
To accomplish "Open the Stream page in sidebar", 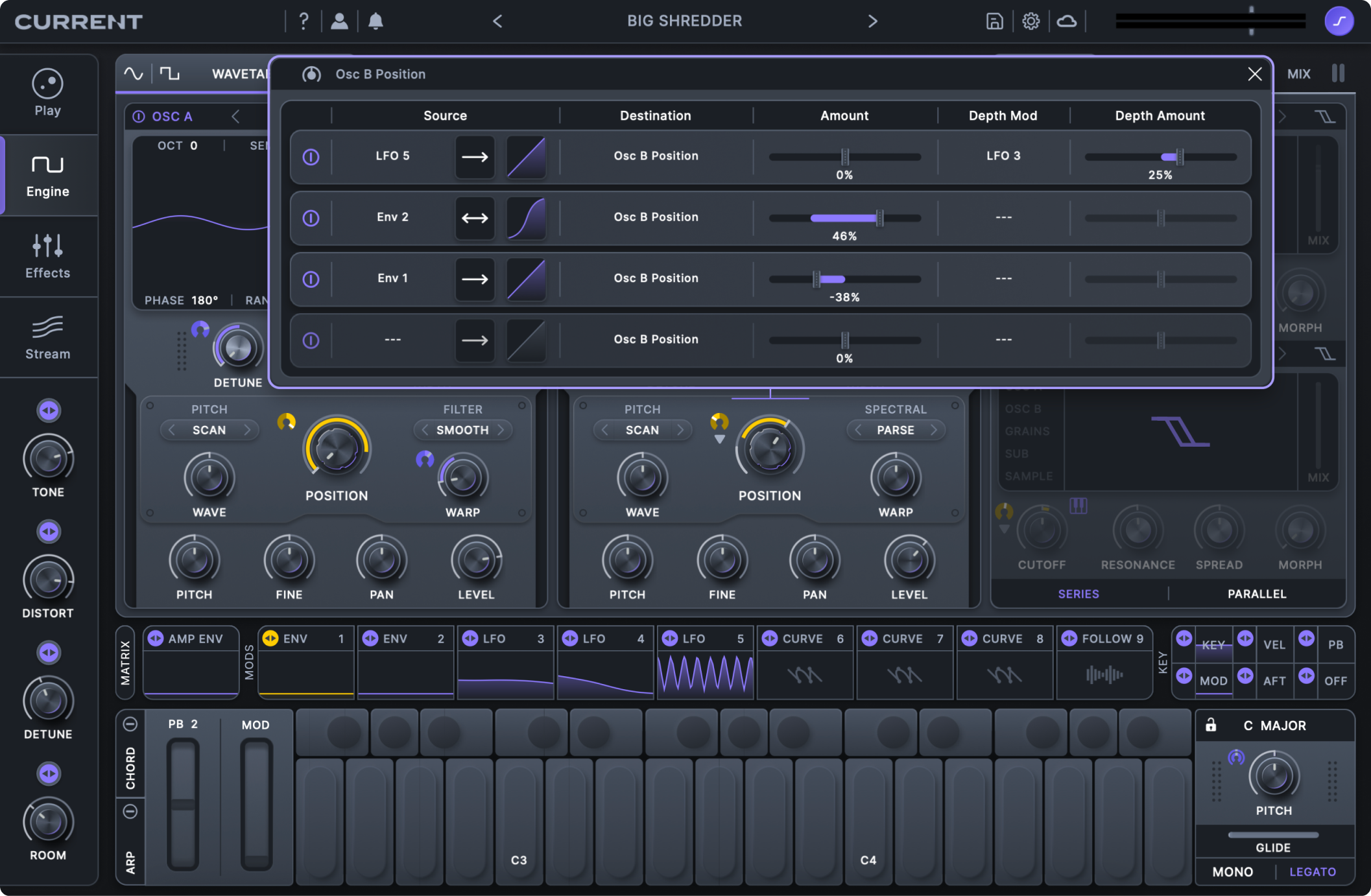I will point(47,337).
